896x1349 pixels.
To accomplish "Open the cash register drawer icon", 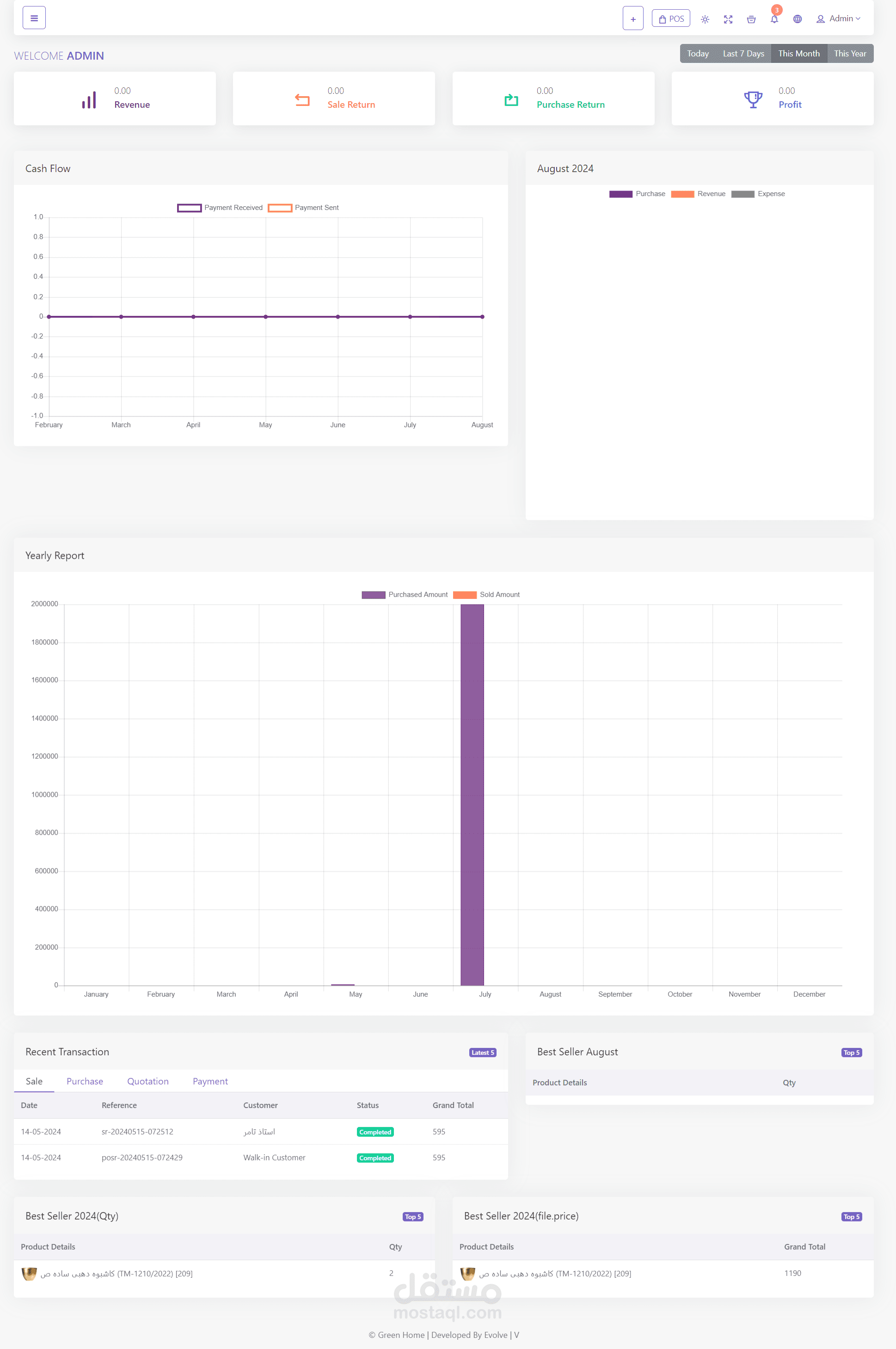I will 751,19.
